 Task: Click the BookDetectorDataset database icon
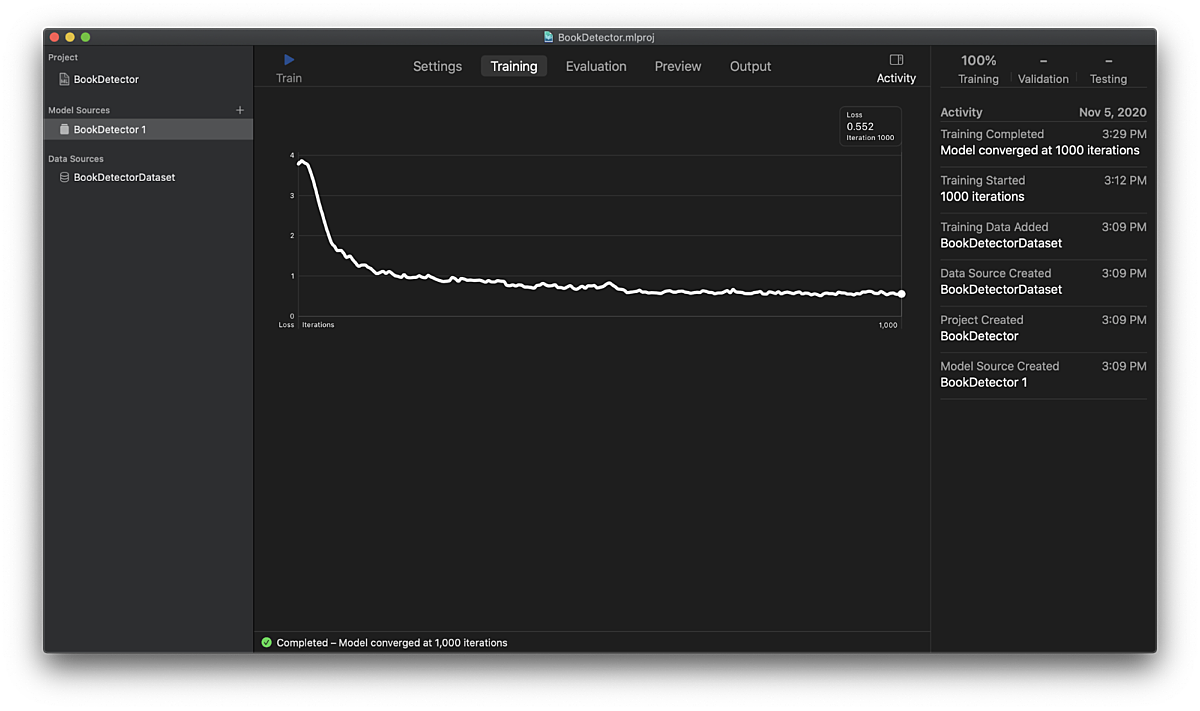tap(65, 177)
